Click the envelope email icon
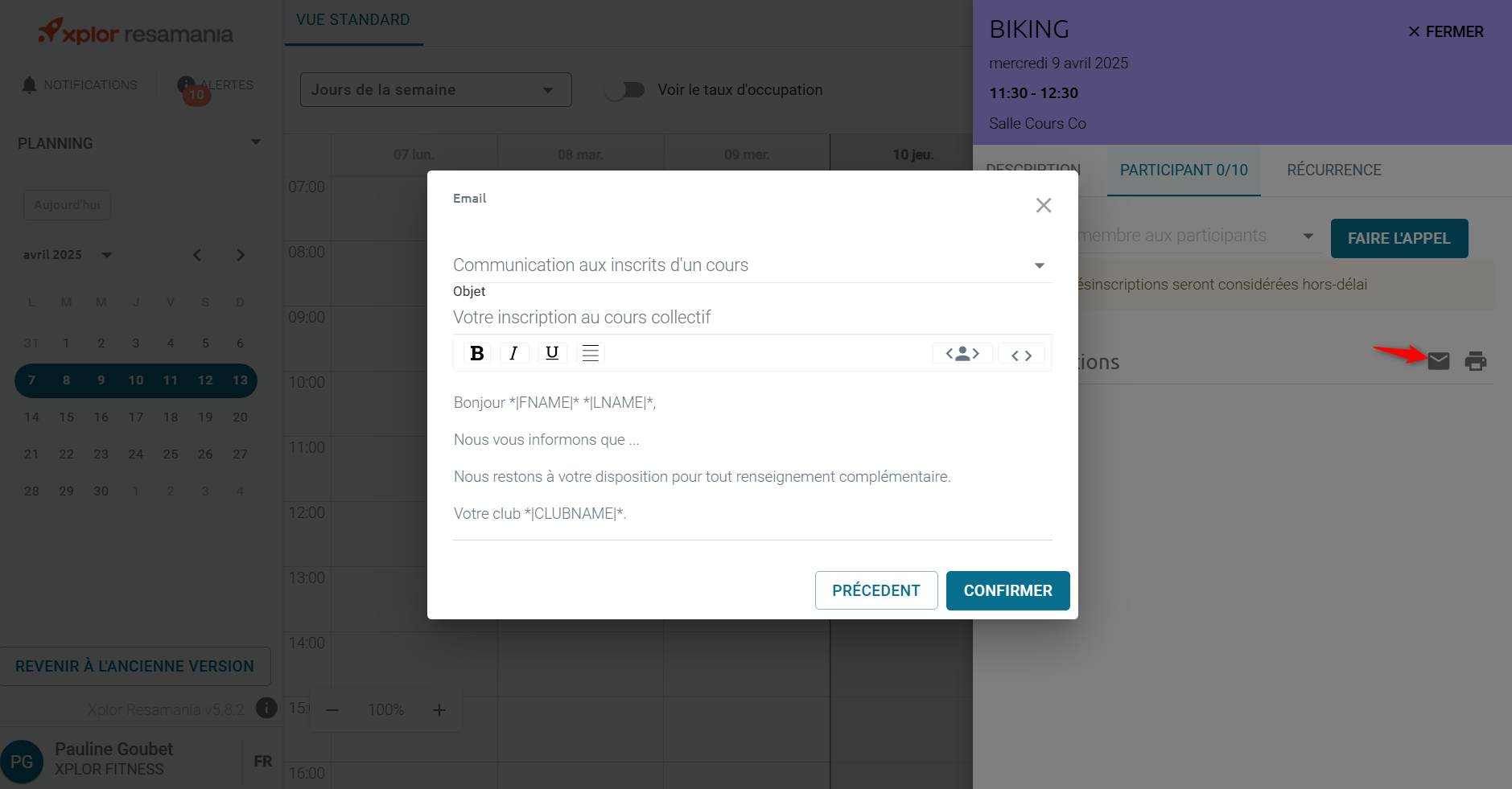The height and width of the screenshot is (789, 1512). 1438,361
